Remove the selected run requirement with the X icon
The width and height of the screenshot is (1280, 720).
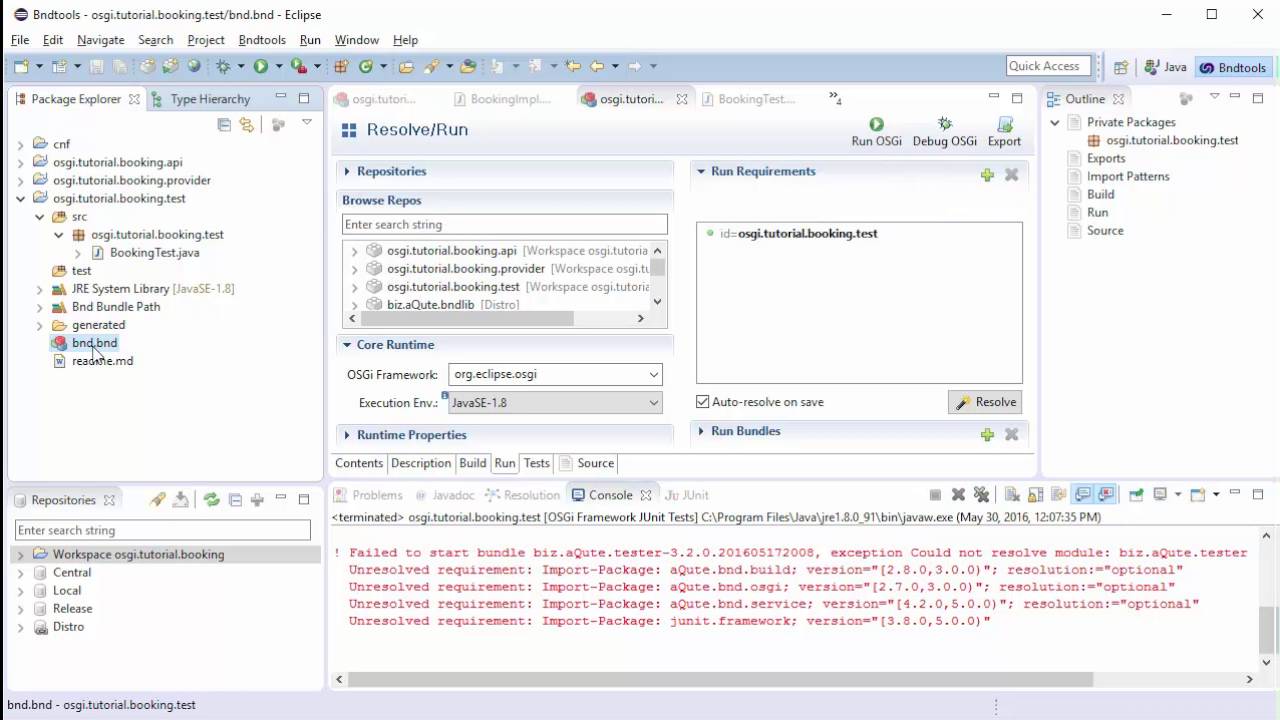pos(1011,174)
